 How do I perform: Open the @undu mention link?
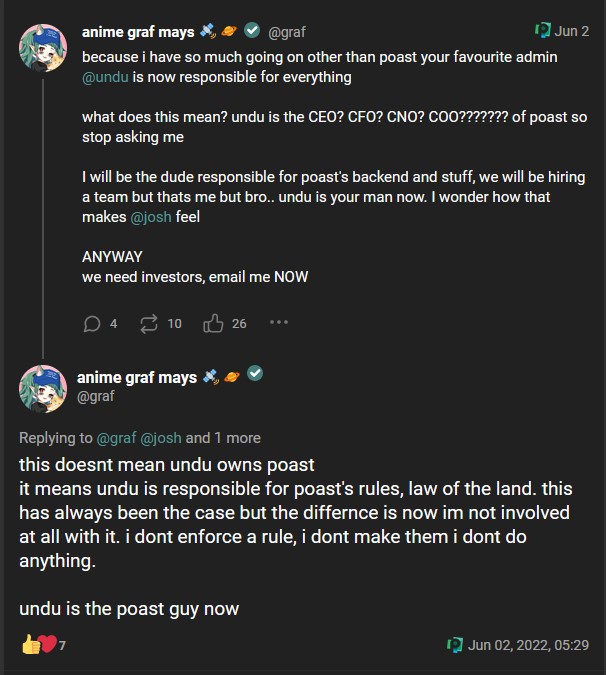tap(105, 76)
